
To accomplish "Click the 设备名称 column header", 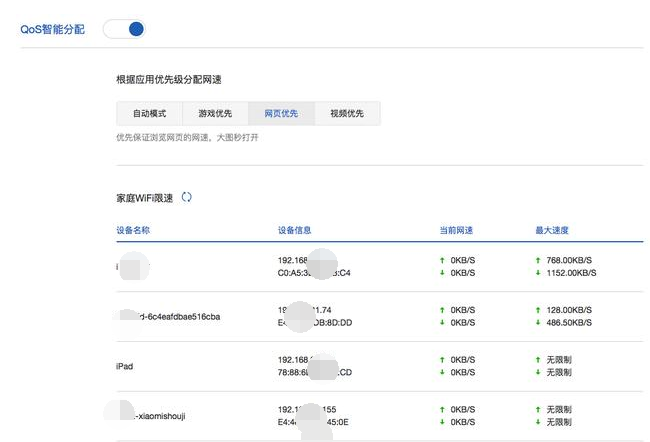I will 133,231.
